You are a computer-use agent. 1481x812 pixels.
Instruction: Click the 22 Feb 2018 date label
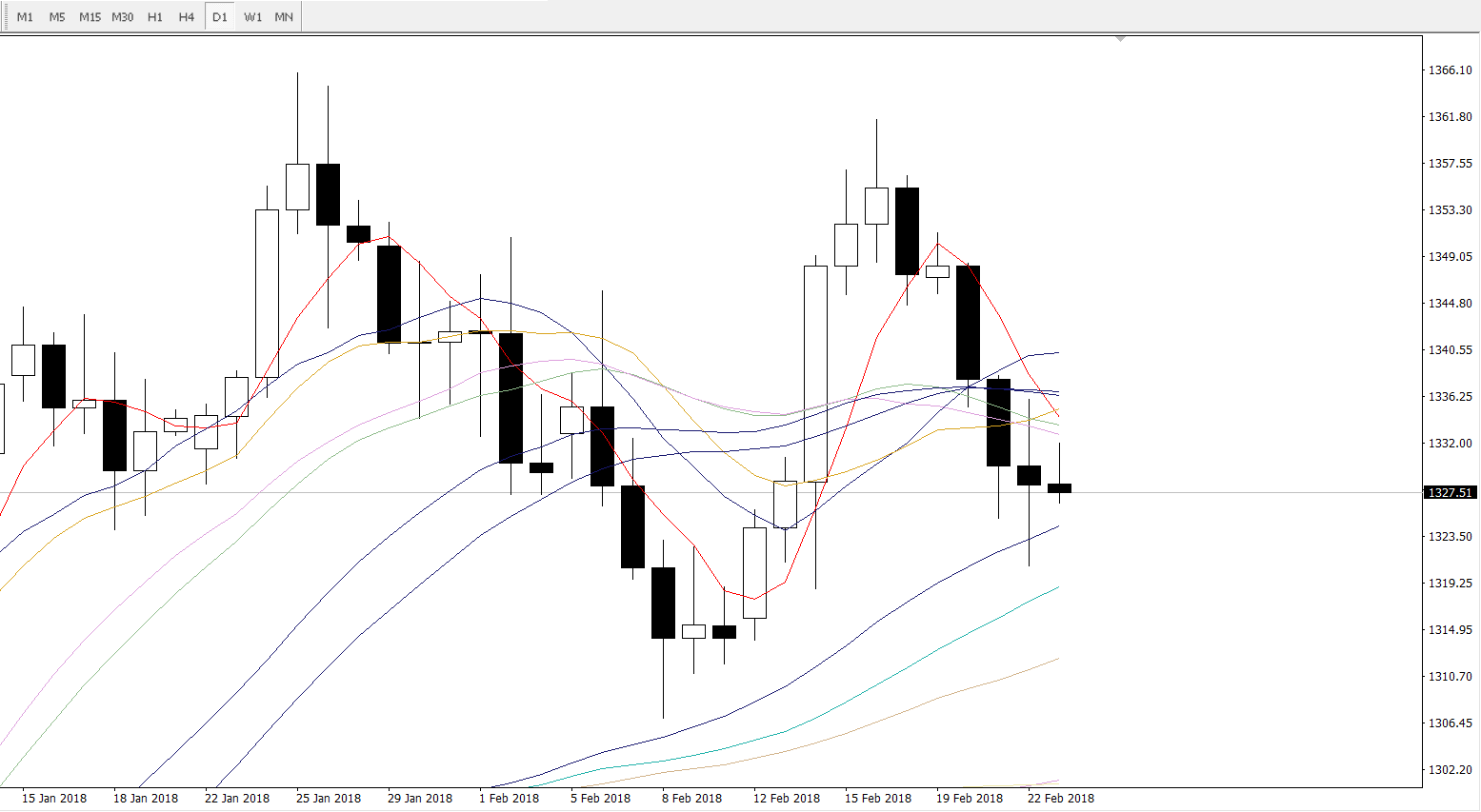(1060, 799)
